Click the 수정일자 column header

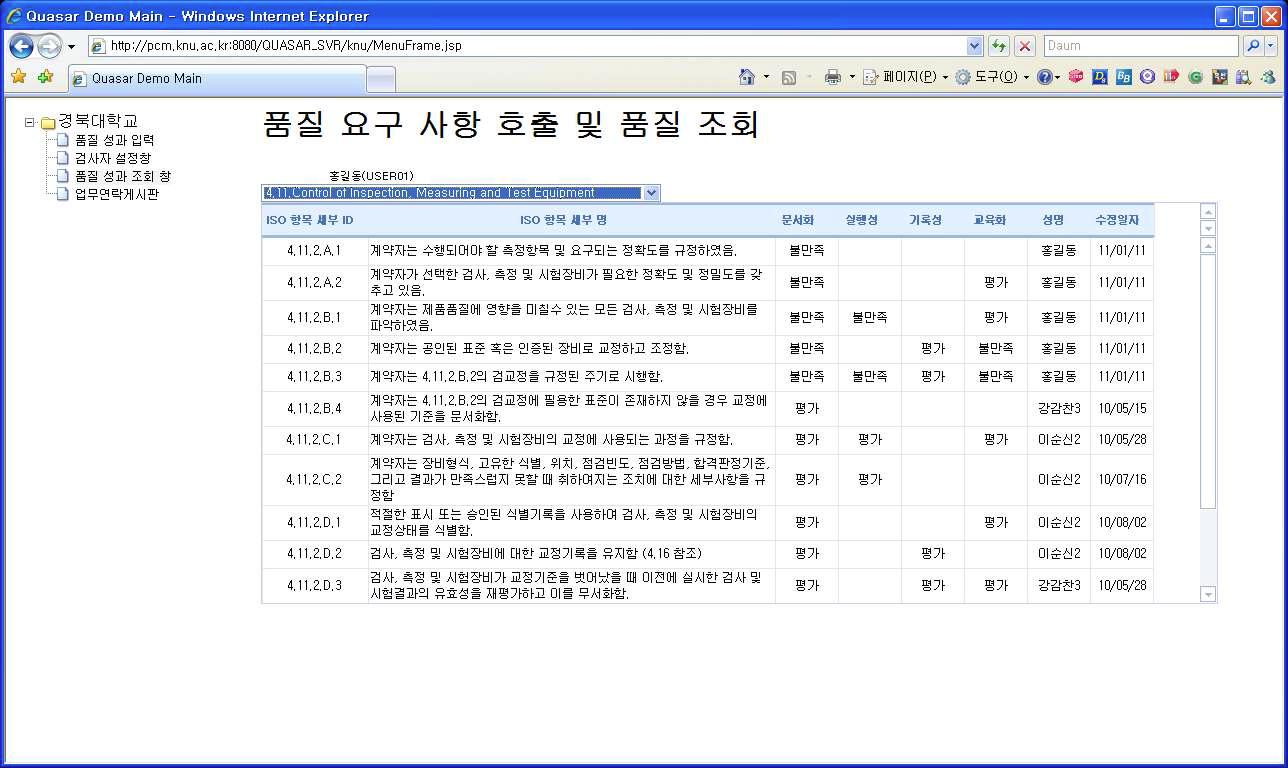pos(1116,220)
